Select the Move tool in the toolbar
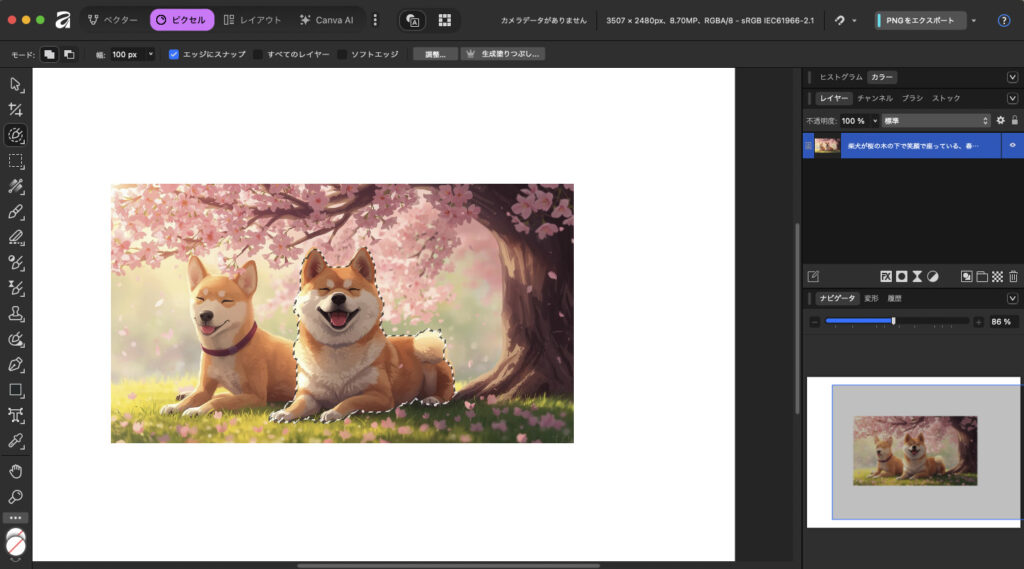The width and height of the screenshot is (1024, 569). 15,84
